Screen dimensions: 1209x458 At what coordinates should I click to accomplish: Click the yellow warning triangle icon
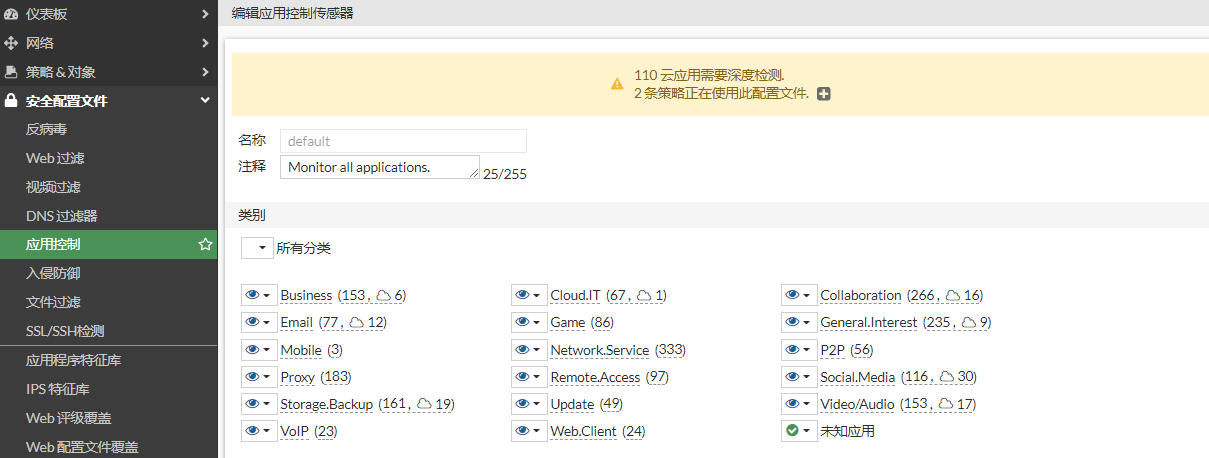tap(617, 85)
